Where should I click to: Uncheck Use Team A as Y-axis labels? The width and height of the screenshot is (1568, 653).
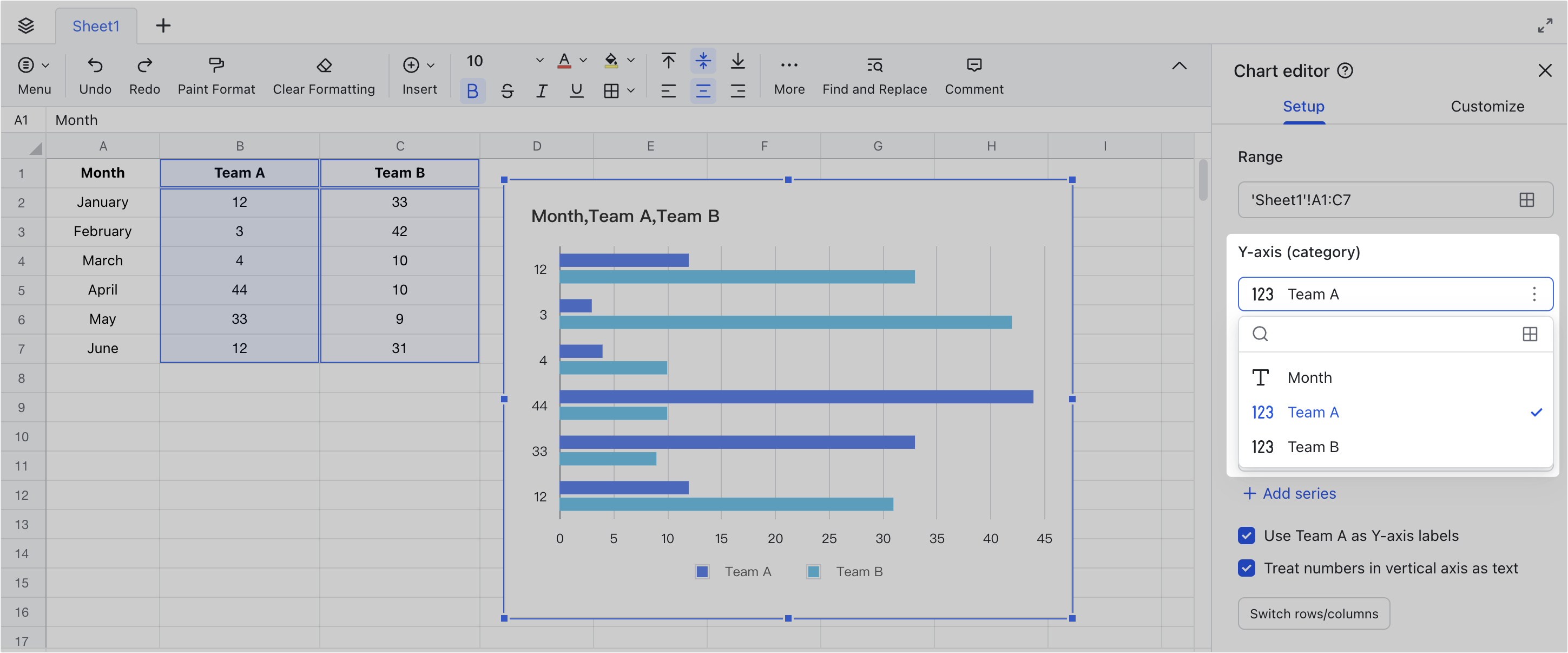1247,536
